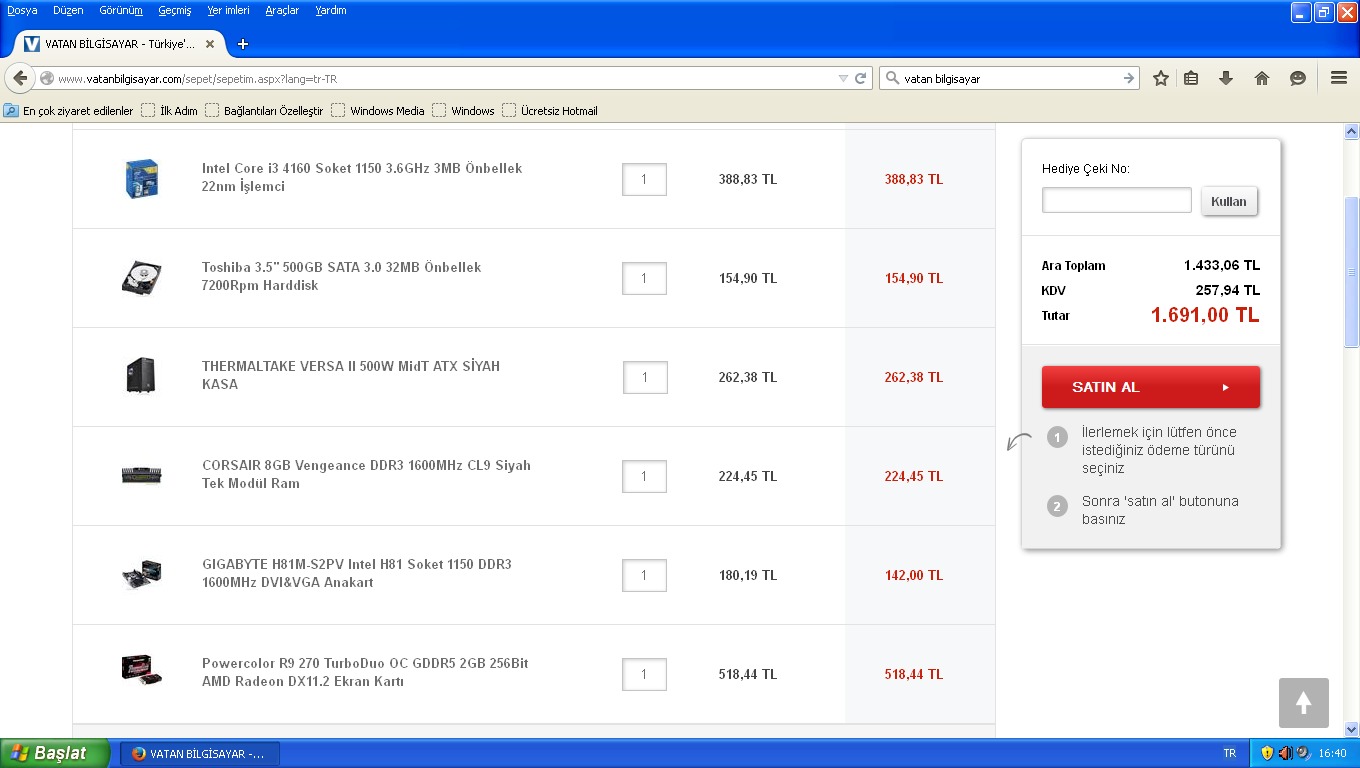
Task: Click quantity box for Intel Core i3
Action: click(x=644, y=180)
